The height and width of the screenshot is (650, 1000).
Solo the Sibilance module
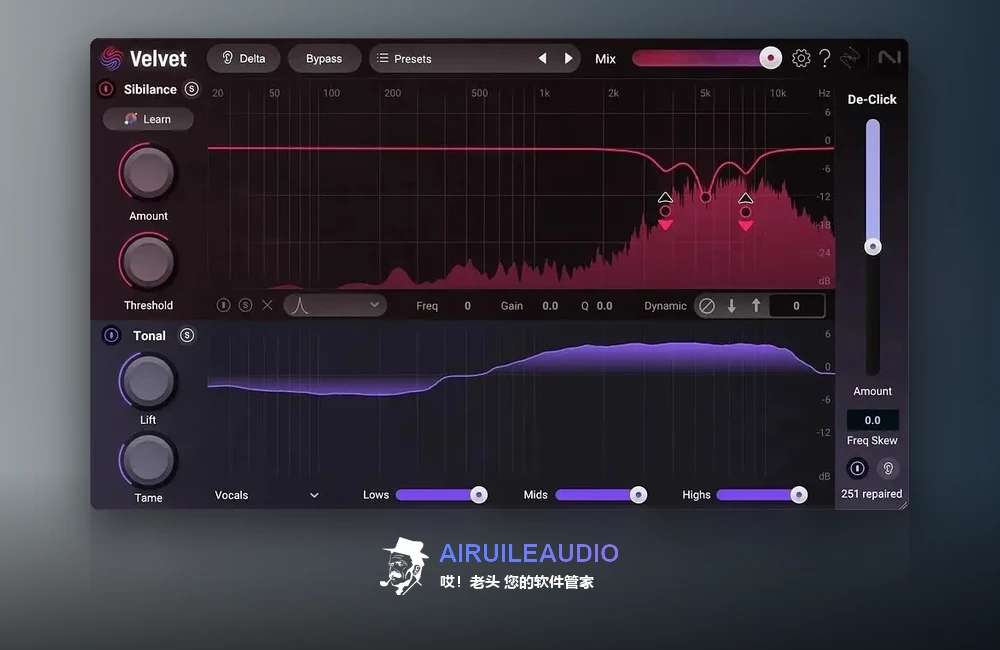click(191, 89)
